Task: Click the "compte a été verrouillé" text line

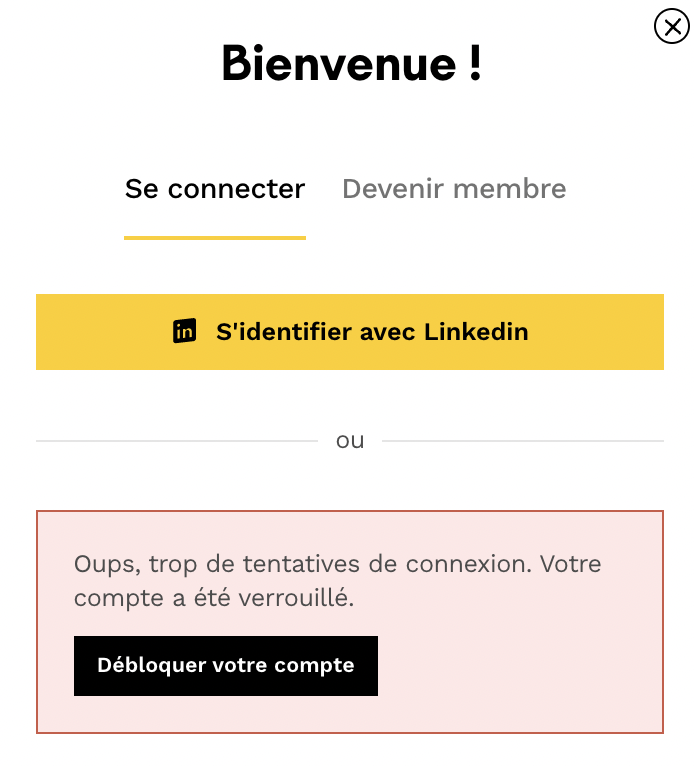Action: pos(215,599)
